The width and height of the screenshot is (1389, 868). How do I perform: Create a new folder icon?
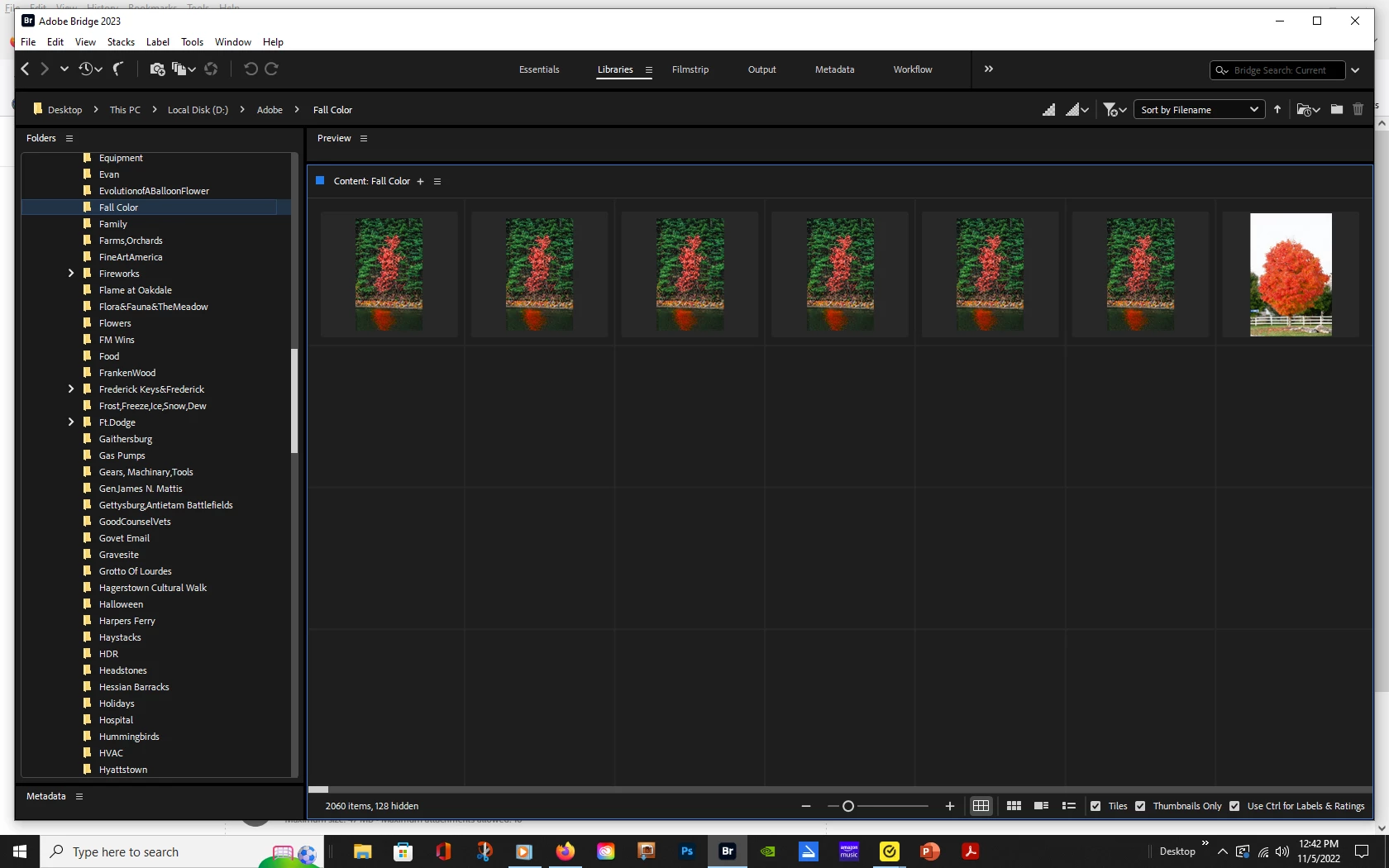(1337, 109)
